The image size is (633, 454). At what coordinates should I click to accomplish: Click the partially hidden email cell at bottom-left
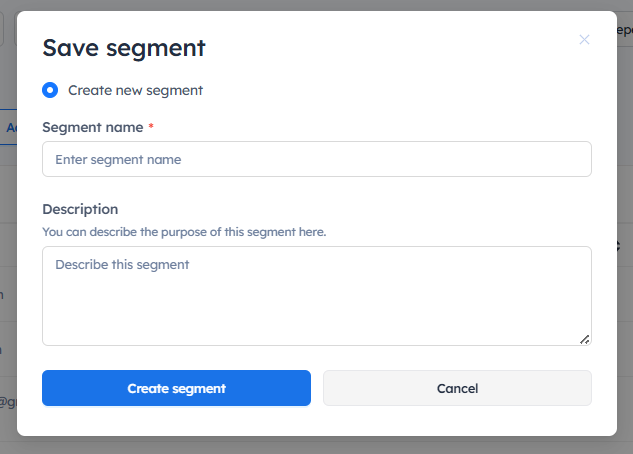click(7, 403)
